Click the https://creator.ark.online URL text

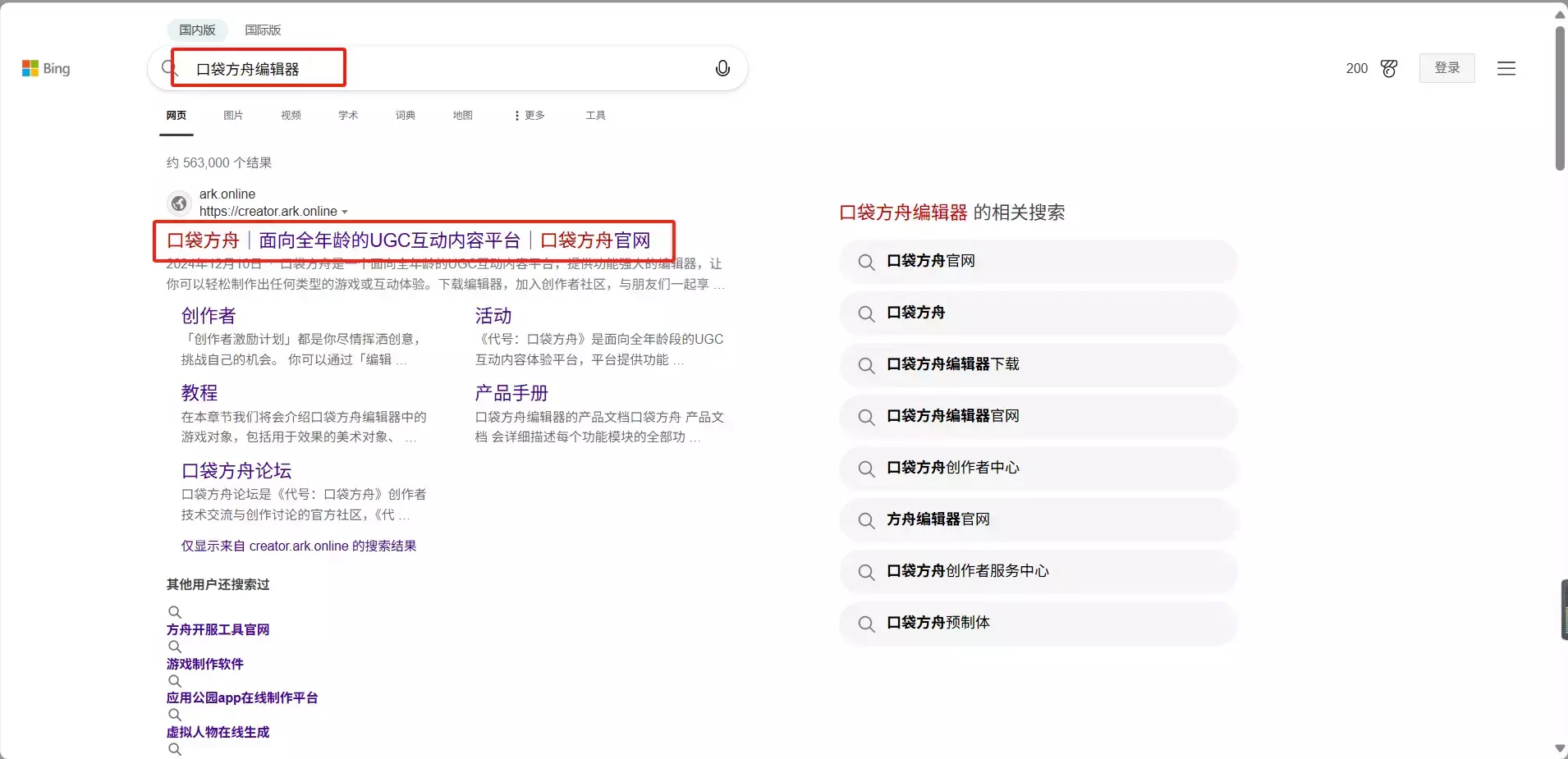(268, 212)
